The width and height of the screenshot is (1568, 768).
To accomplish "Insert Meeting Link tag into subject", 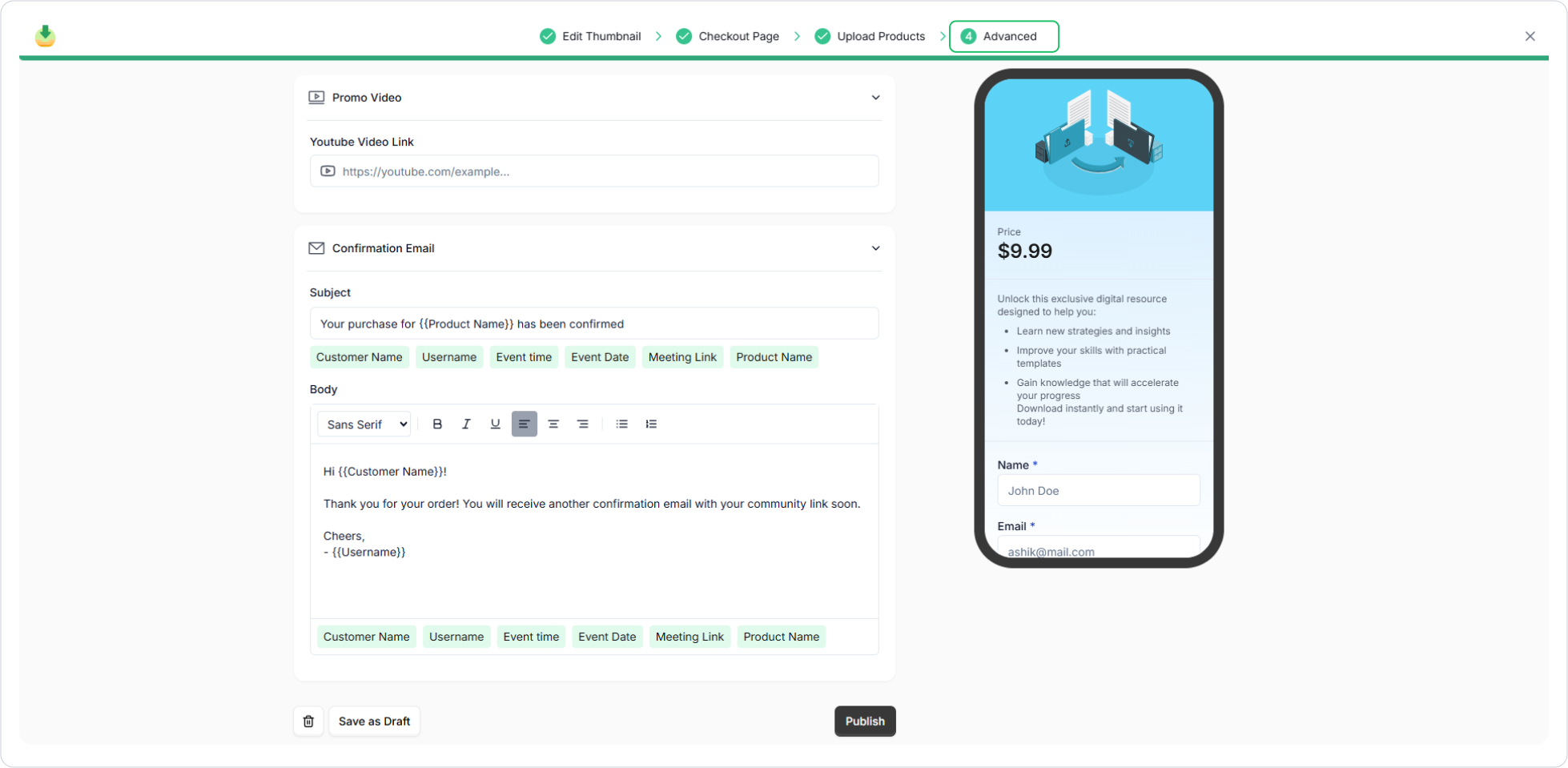I will click(x=682, y=357).
